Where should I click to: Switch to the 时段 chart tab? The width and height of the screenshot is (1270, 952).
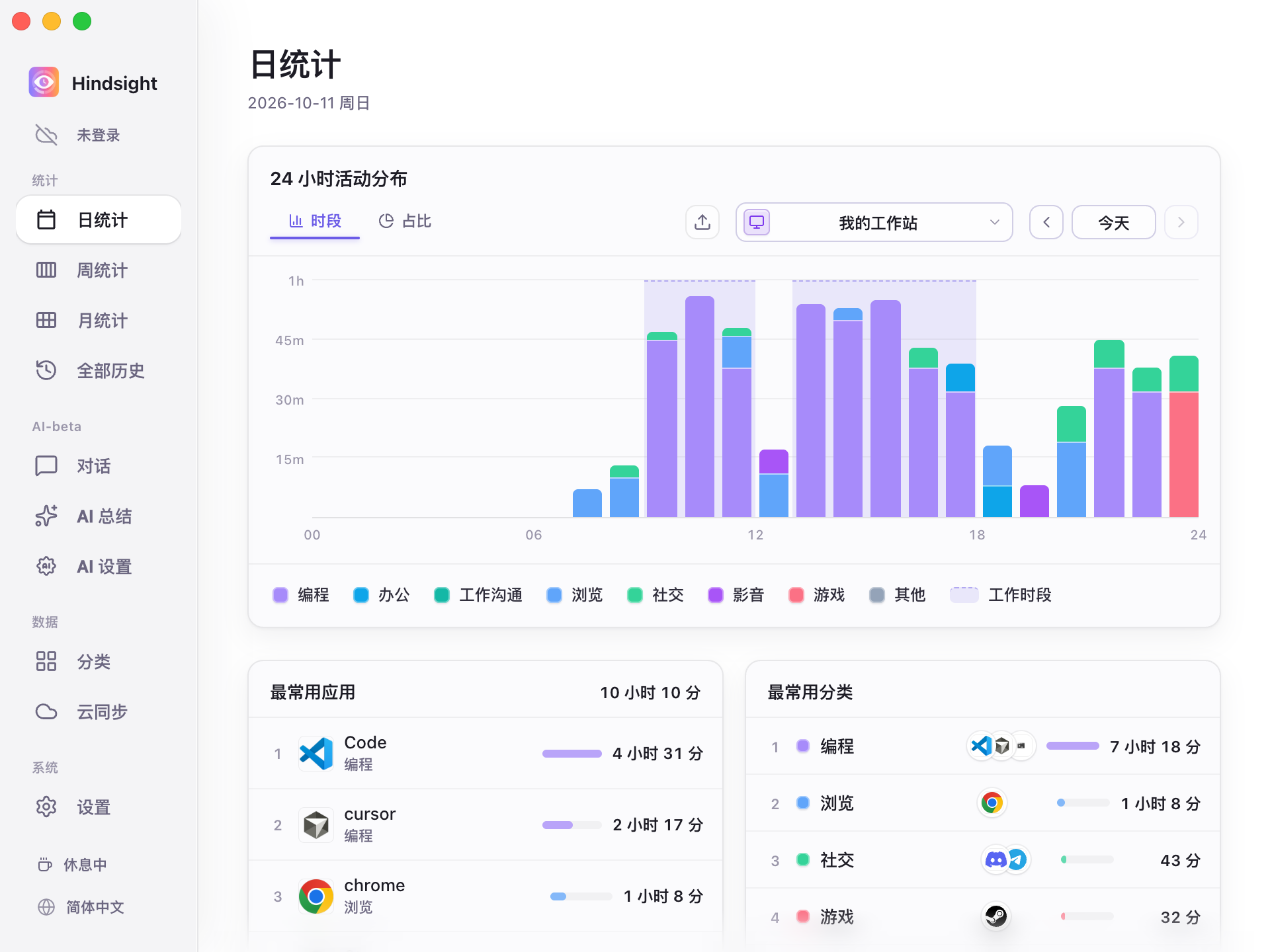[x=315, y=221]
